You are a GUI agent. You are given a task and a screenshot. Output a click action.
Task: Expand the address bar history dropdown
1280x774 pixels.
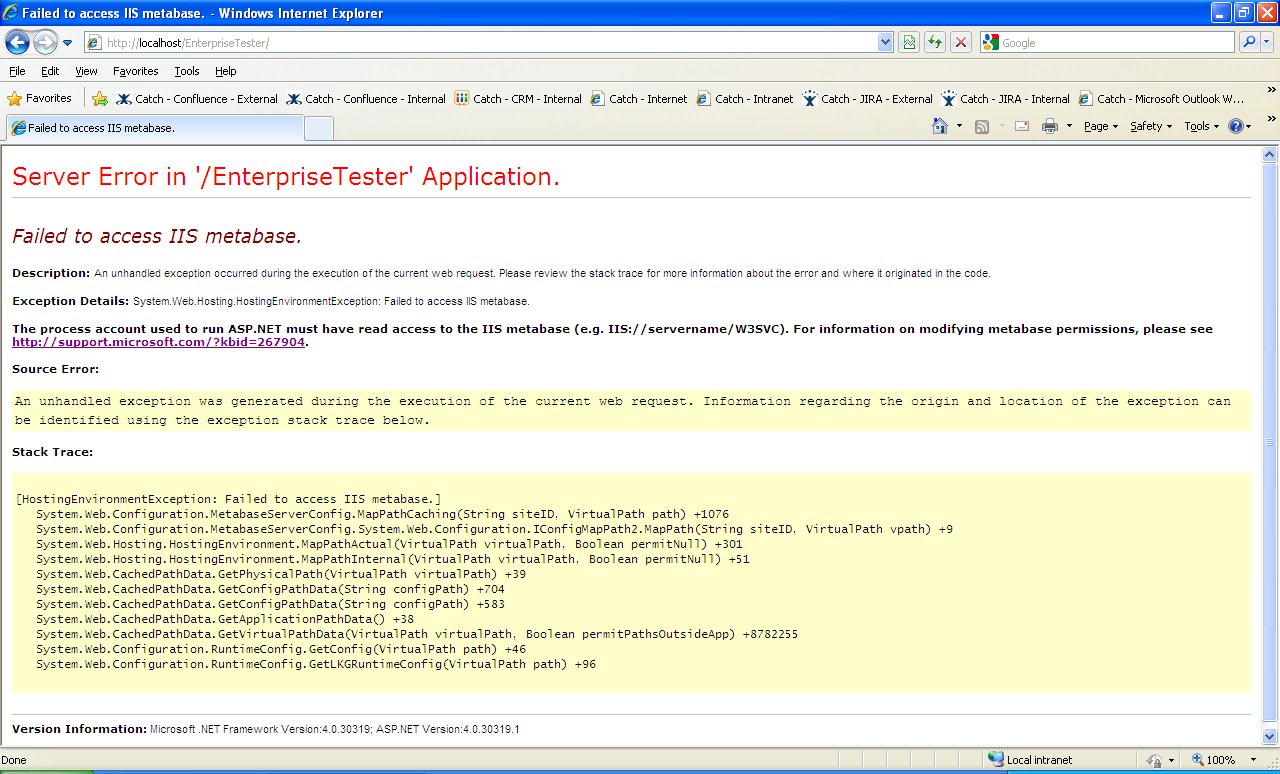885,42
